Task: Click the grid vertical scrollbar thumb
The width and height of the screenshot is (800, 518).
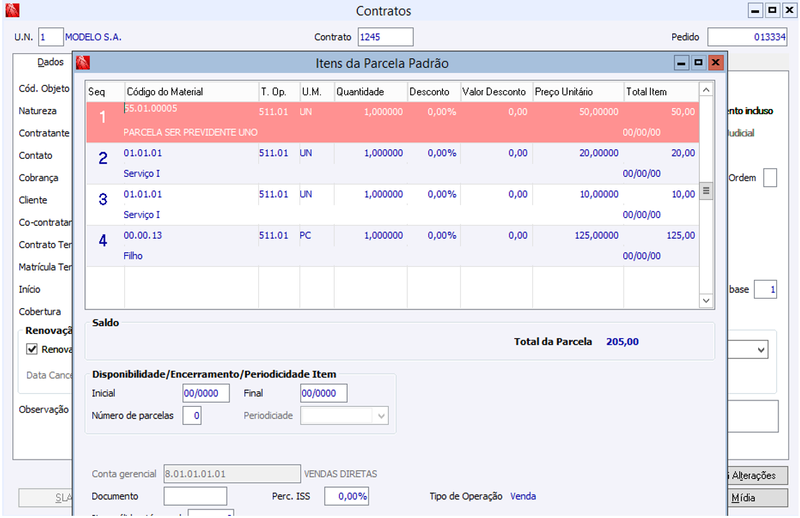Action: (706, 191)
